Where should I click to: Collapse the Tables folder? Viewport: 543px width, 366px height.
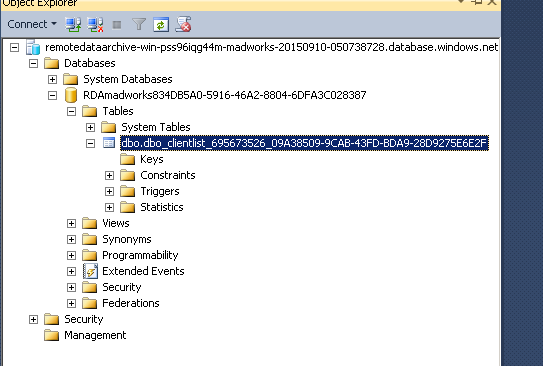71,111
